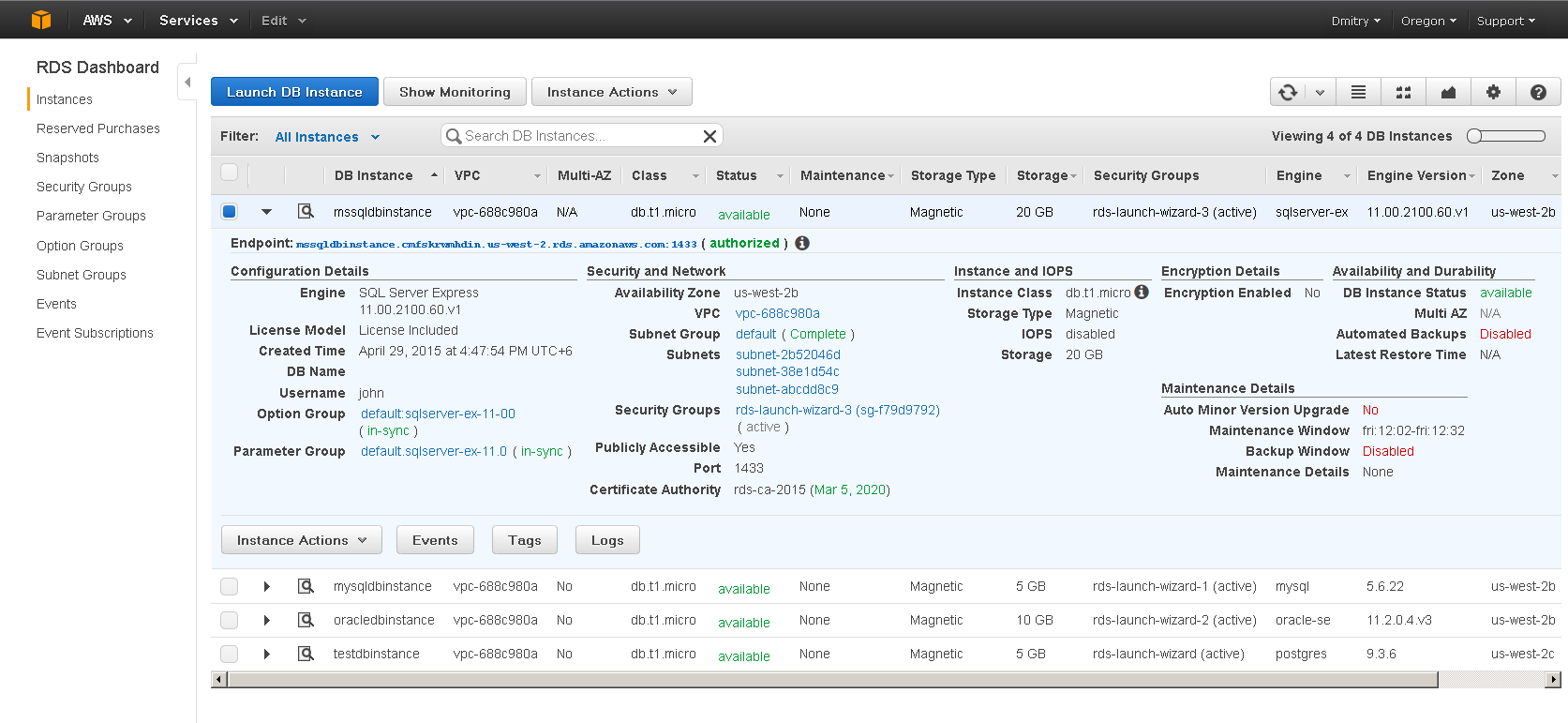The height and width of the screenshot is (723, 1568).
Task: Collapse the mssqldbinstance details row
Action: 266,212
